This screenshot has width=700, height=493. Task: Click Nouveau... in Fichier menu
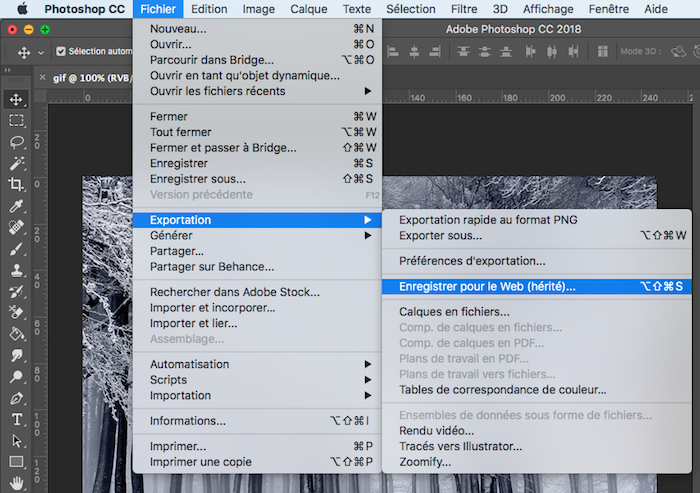coord(257,29)
